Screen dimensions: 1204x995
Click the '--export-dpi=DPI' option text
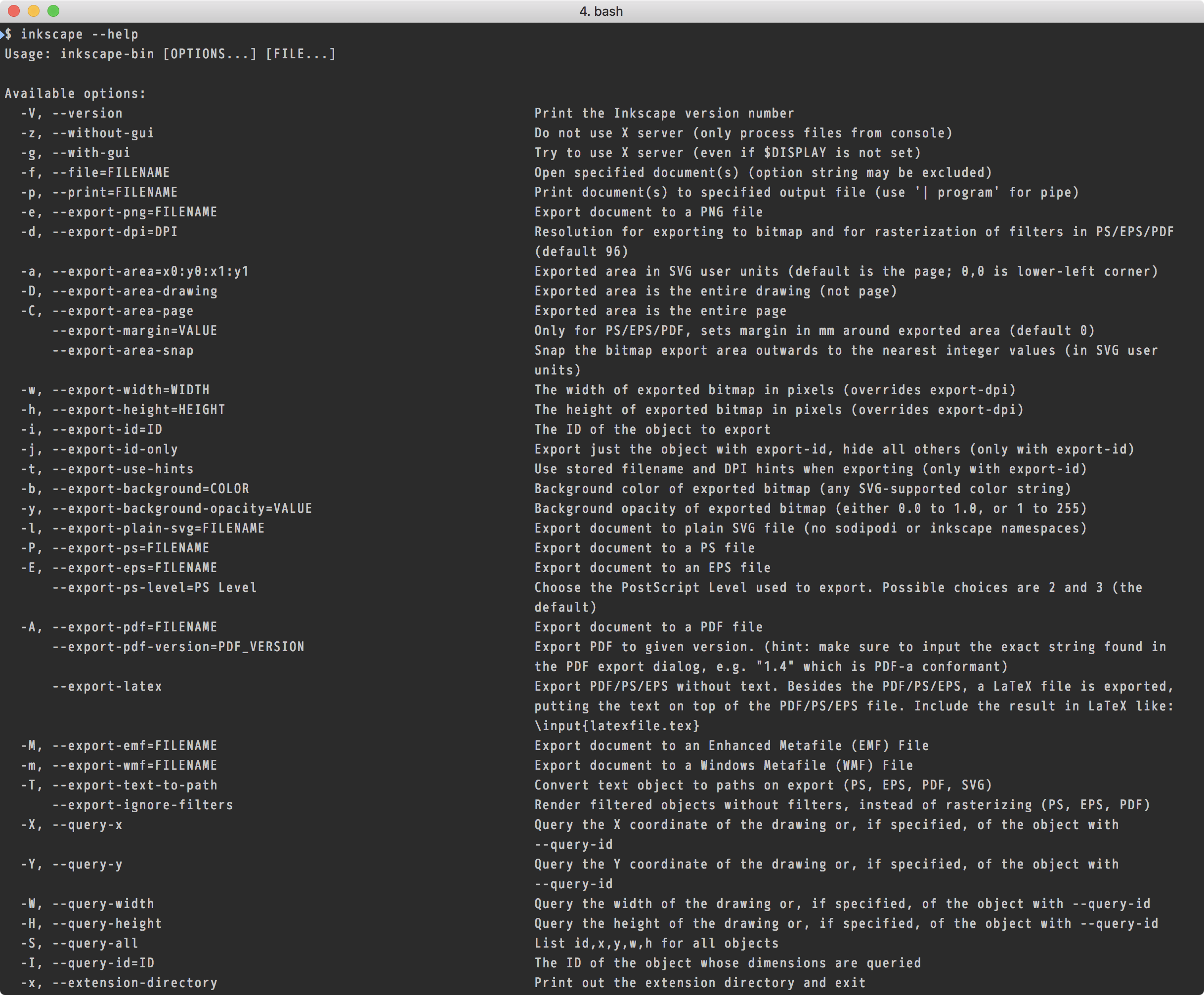(115, 232)
